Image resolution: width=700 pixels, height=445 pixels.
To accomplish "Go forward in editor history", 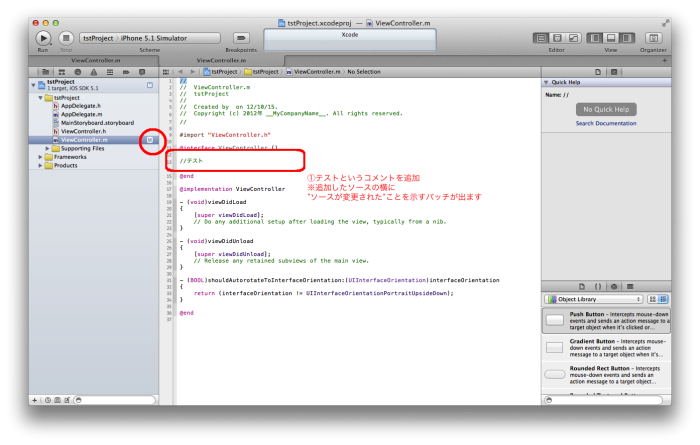I will (192, 71).
